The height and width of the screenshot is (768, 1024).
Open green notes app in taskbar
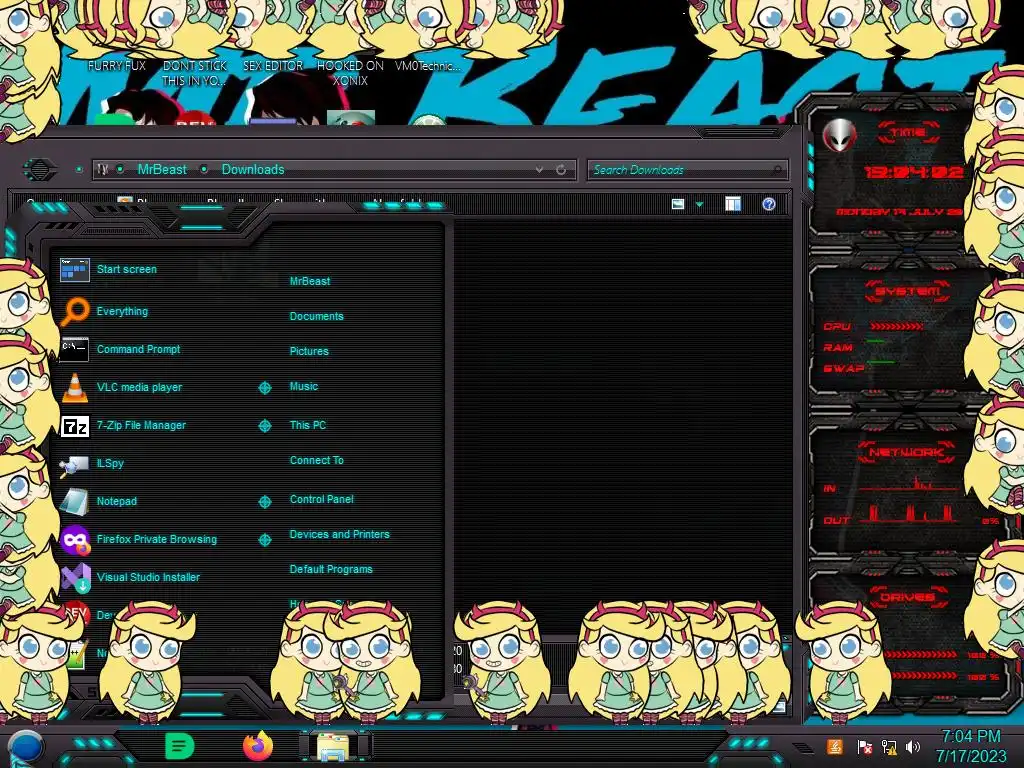(180, 746)
